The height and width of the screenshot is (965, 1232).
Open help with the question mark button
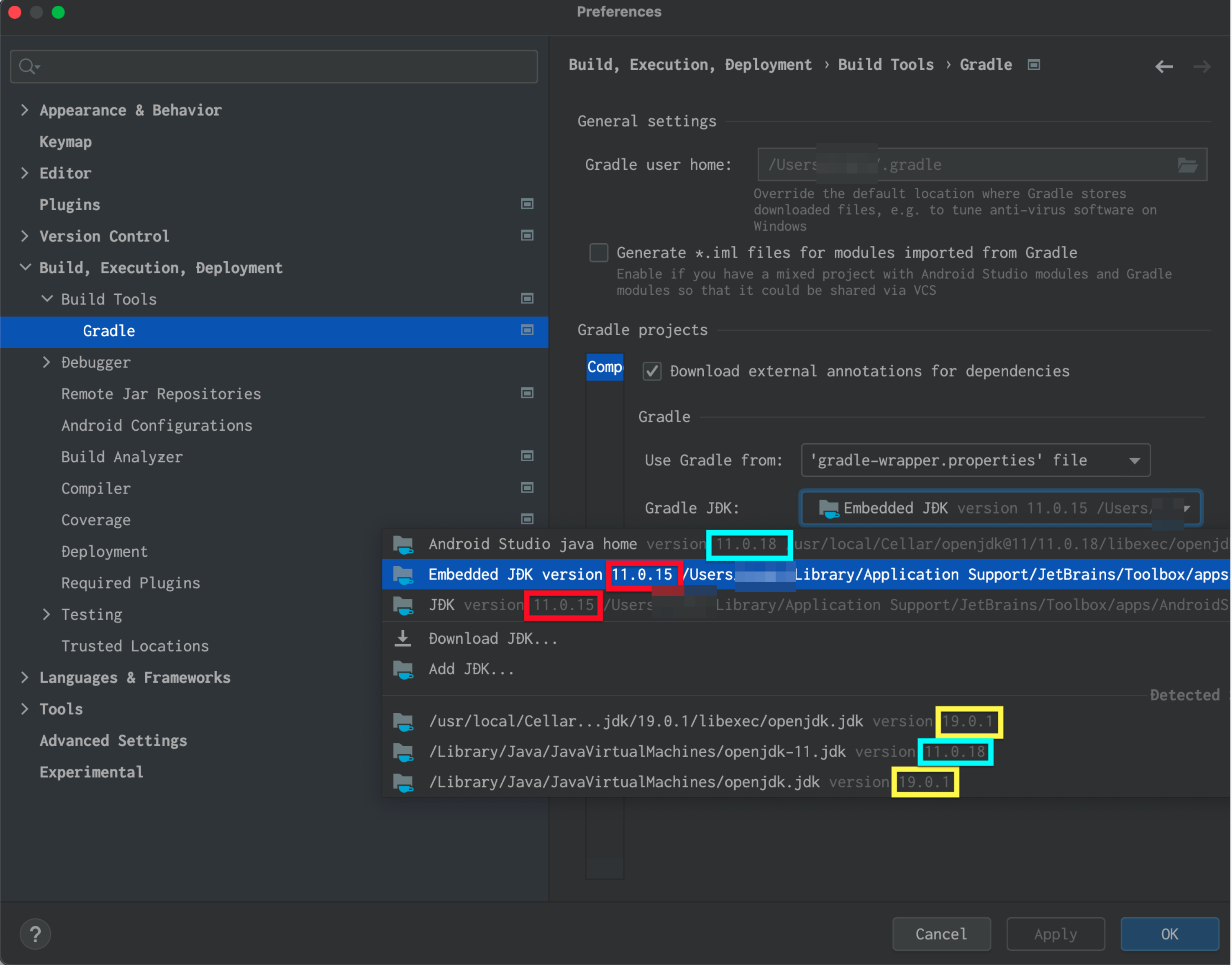pos(35,934)
